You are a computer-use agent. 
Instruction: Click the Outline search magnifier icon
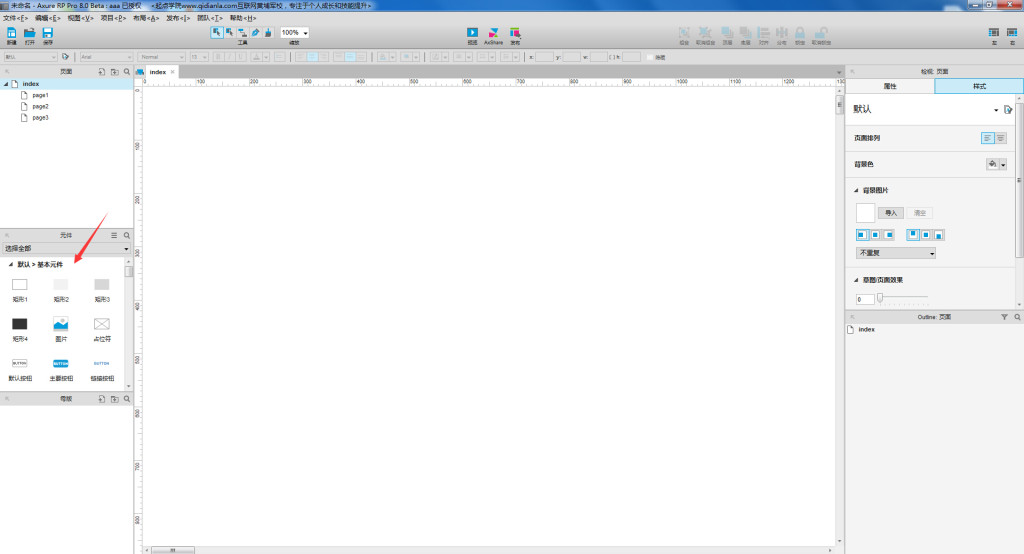[x=1017, y=317]
